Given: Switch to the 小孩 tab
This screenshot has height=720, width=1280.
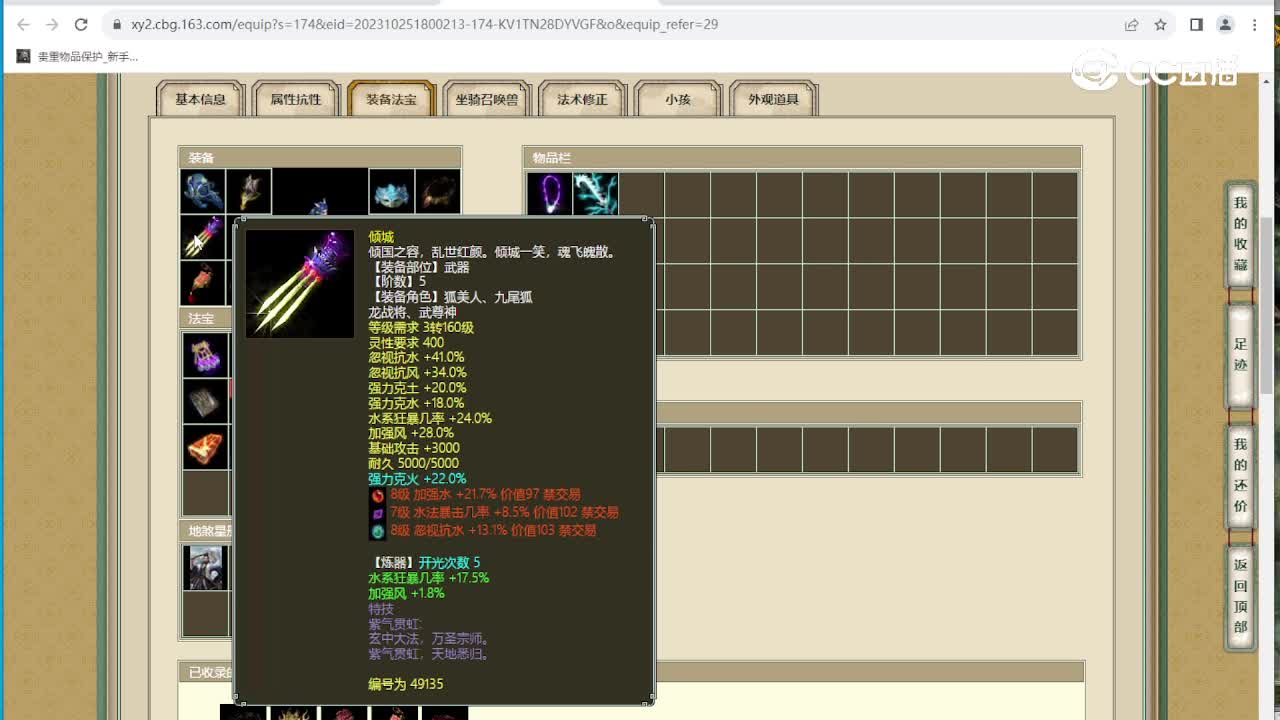Looking at the screenshot, I should (678, 99).
